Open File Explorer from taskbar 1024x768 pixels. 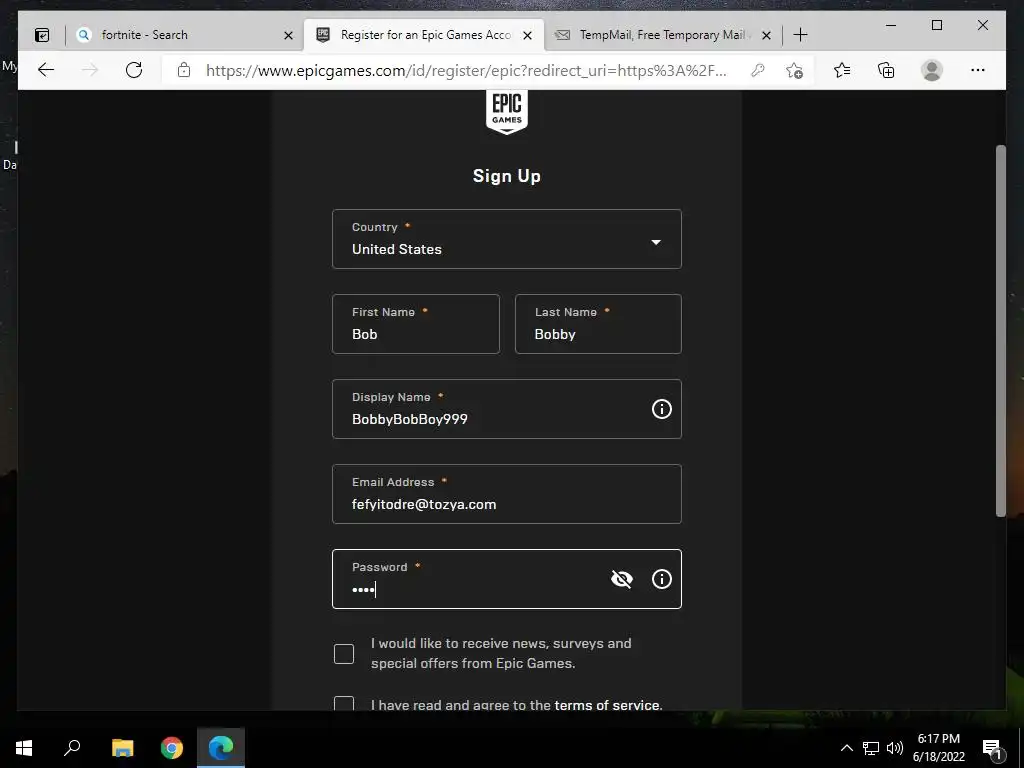pos(122,748)
